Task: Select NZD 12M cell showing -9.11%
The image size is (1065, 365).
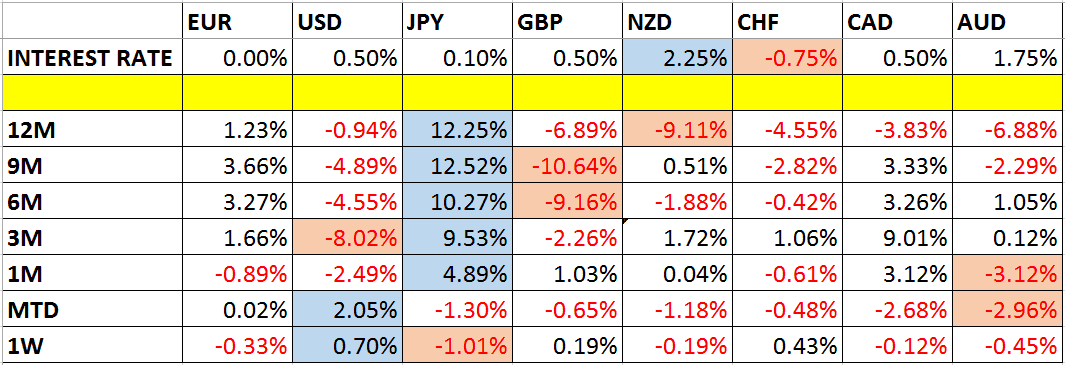Action: coord(676,128)
